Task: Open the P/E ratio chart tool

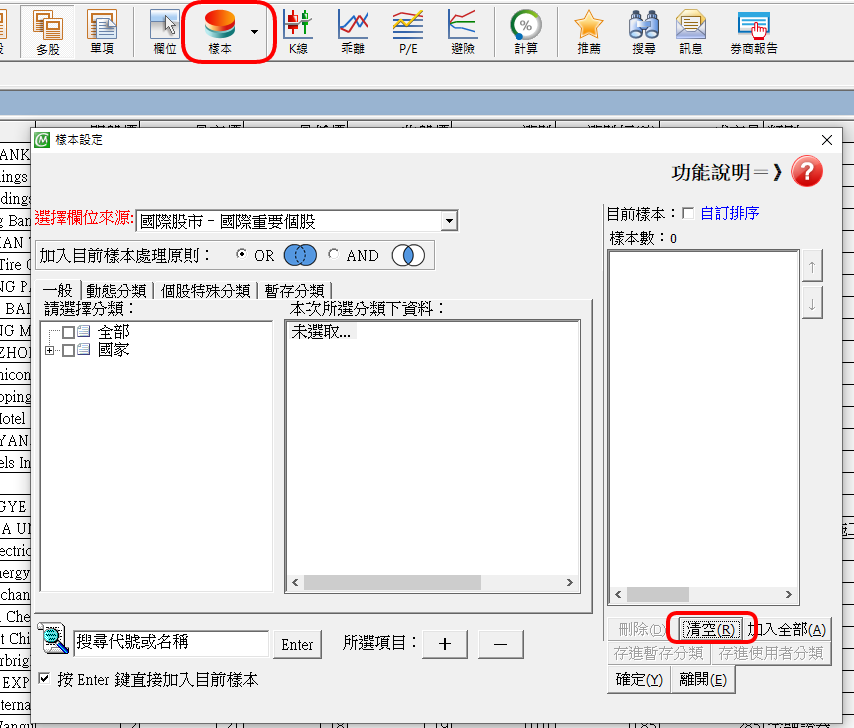Action: pyautogui.click(x=407, y=30)
